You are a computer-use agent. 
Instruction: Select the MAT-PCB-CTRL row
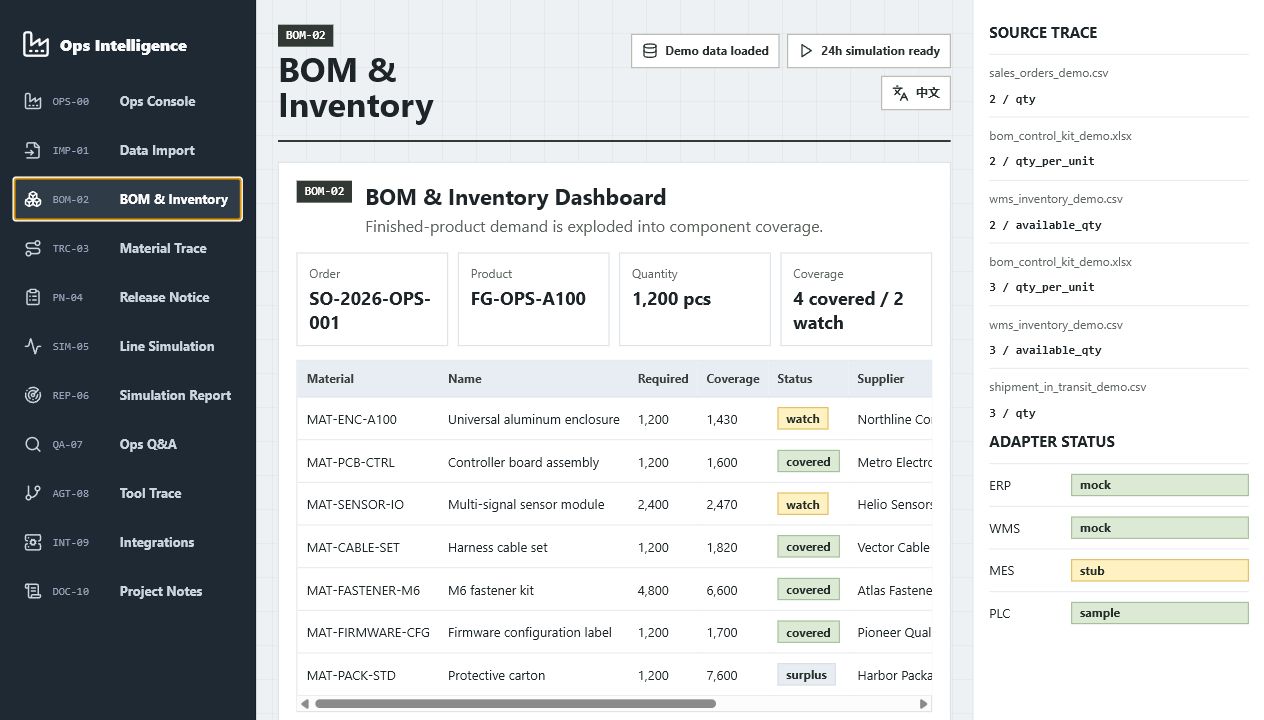[x=614, y=462]
